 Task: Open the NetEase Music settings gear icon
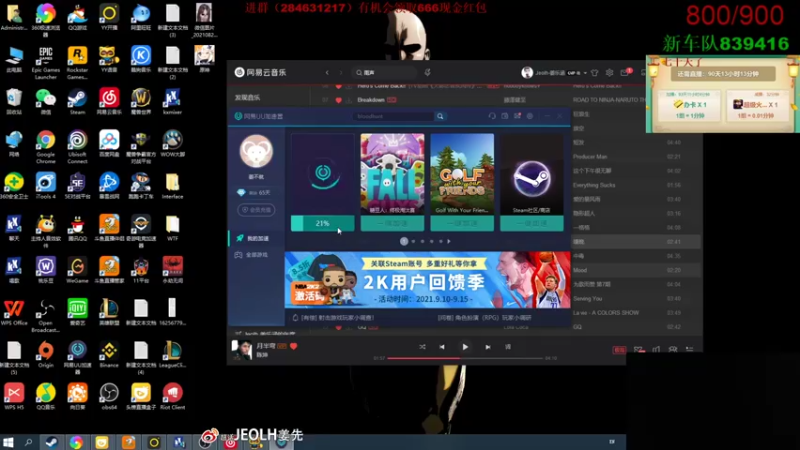(609, 73)
